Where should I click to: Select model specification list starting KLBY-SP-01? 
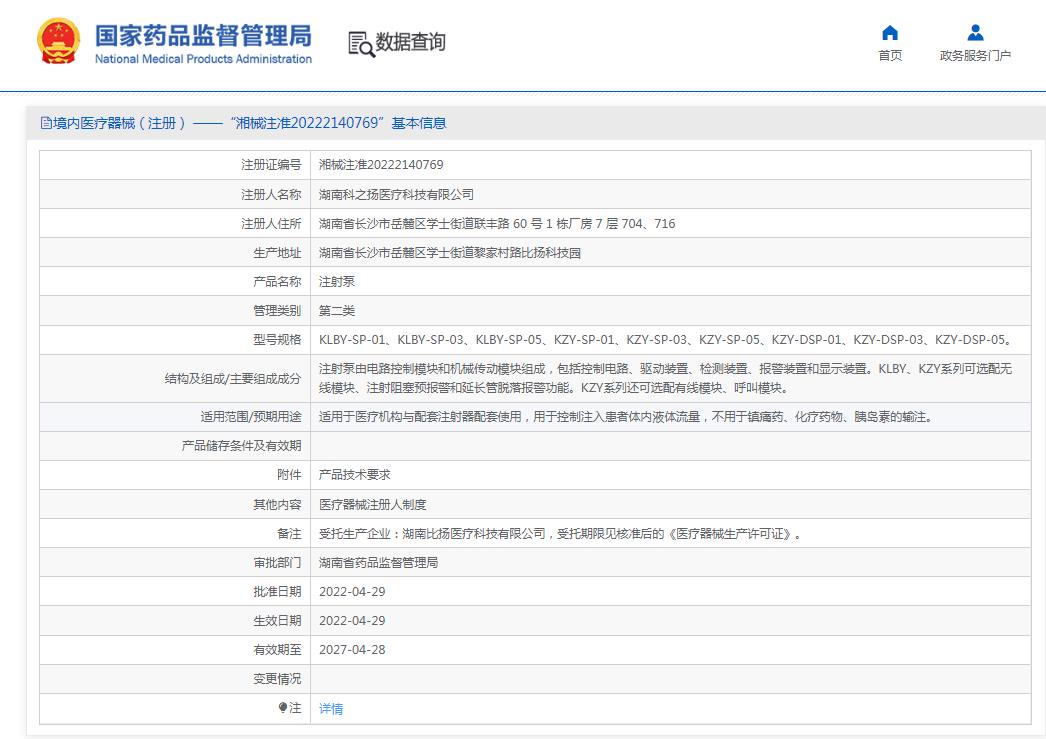pyautogui.click(x=667, y=339)
